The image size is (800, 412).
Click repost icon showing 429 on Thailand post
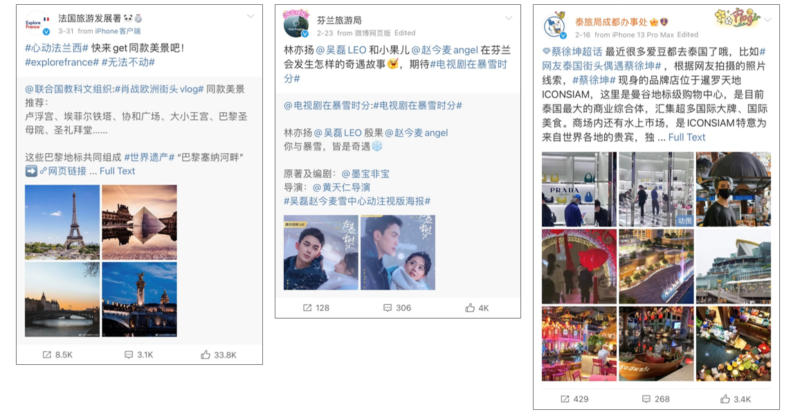click(565, 399)
